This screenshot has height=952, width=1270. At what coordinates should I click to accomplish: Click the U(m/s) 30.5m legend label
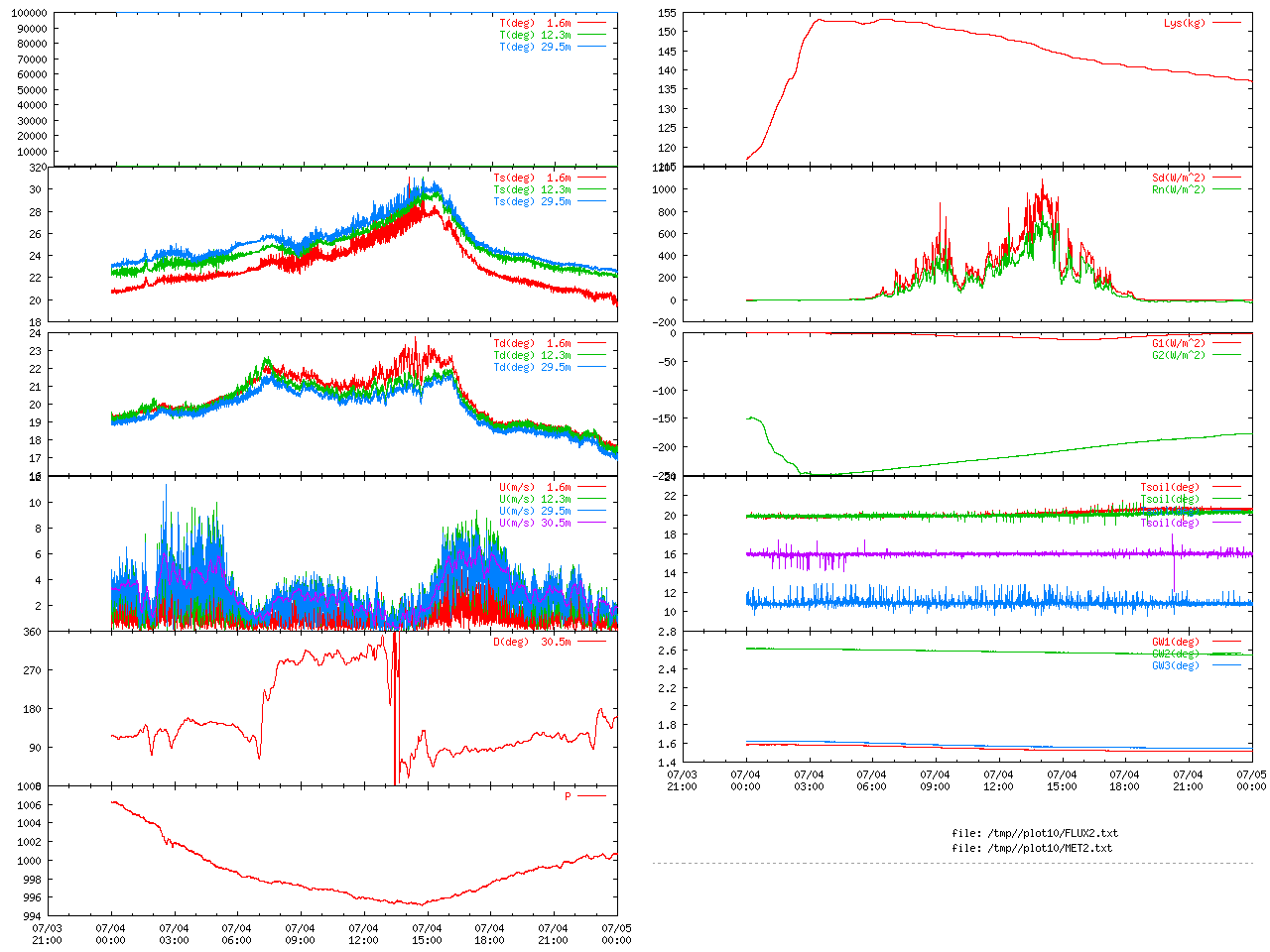point(535,523)
